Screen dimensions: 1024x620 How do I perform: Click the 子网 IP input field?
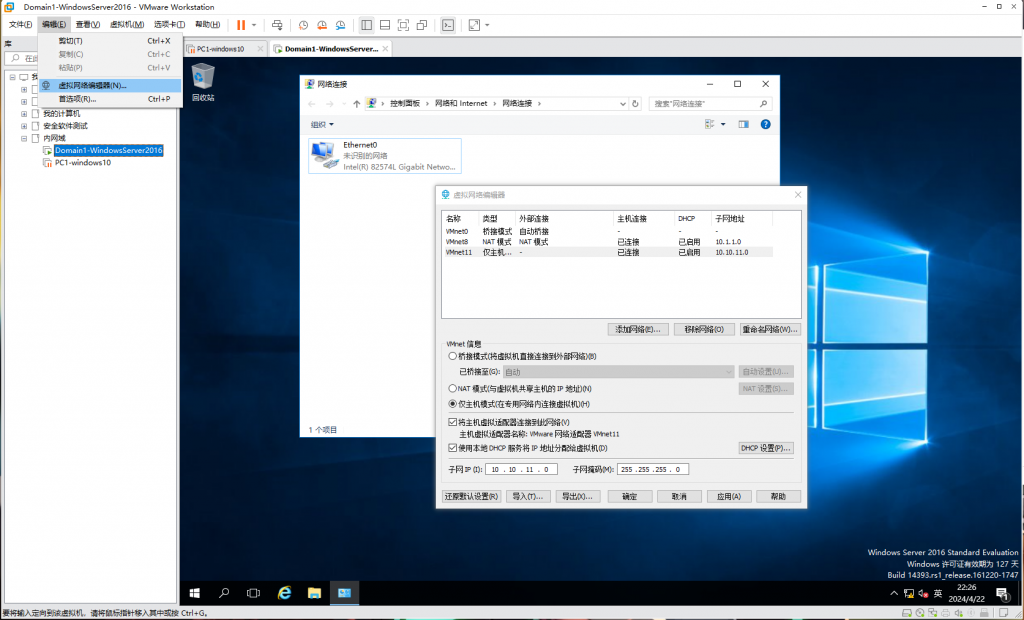point(521,469)
